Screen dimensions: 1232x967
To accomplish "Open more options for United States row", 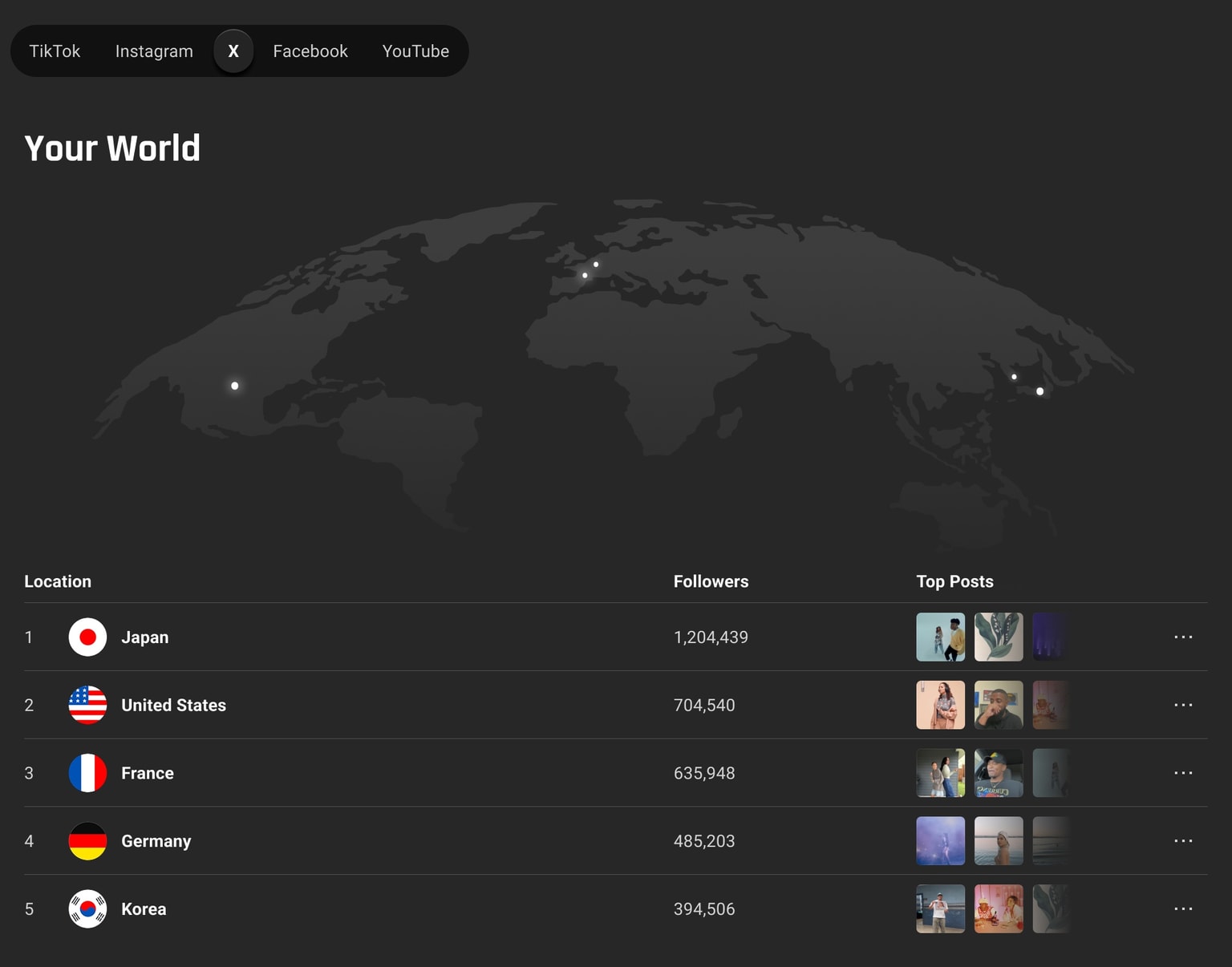I will click(1183, 706).
